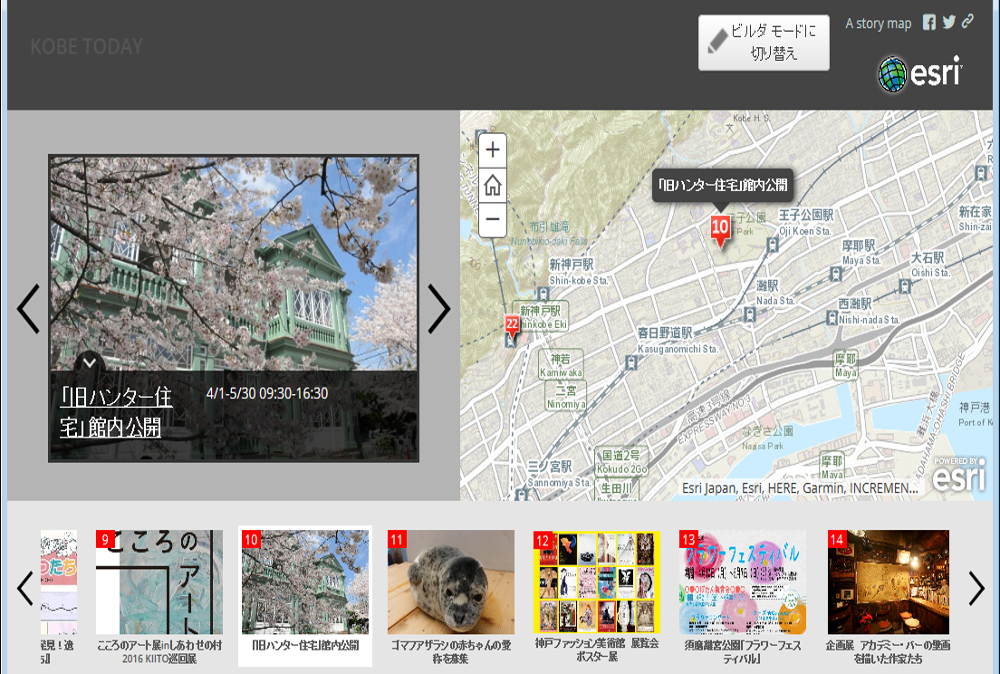Open thumbnail 13 flower festival
This screenshot has width=1000, height=674.
click(x=742, y=582)
